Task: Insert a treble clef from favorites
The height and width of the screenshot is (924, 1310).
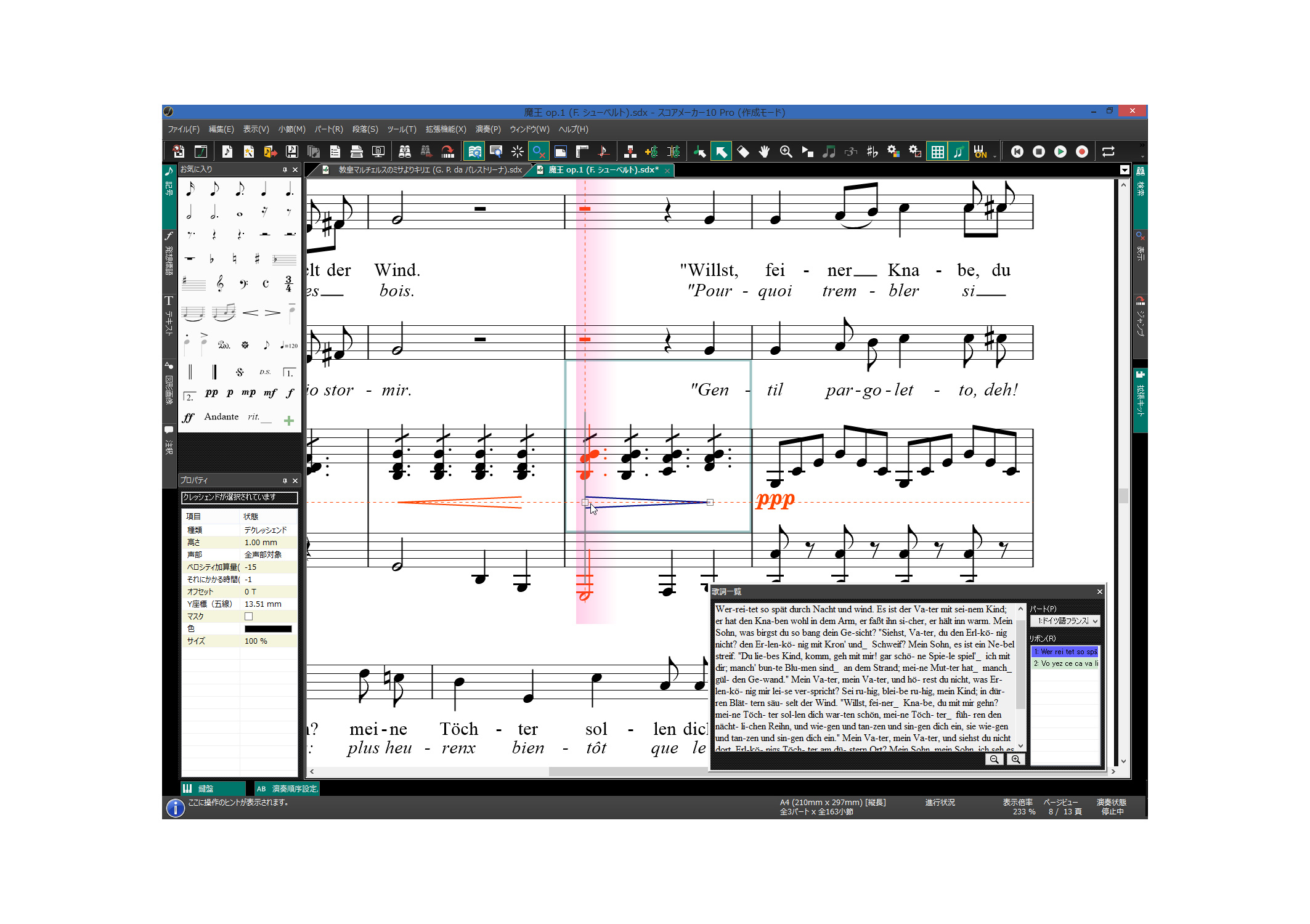Action: pyautogui.click(x=220, y=283)
